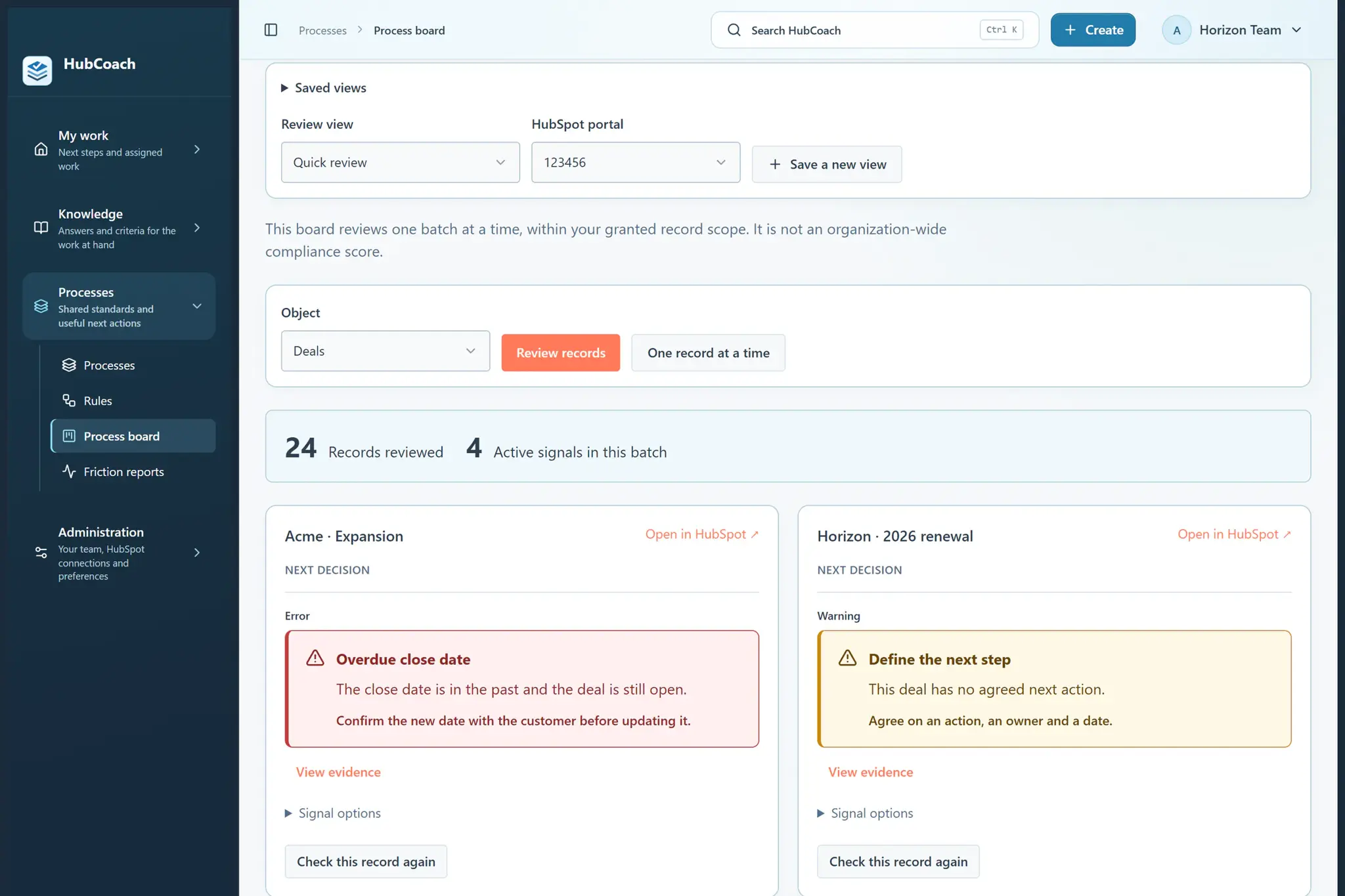Click the Create button
This screenshot has width=1345, height=896.
(1093, 30)
